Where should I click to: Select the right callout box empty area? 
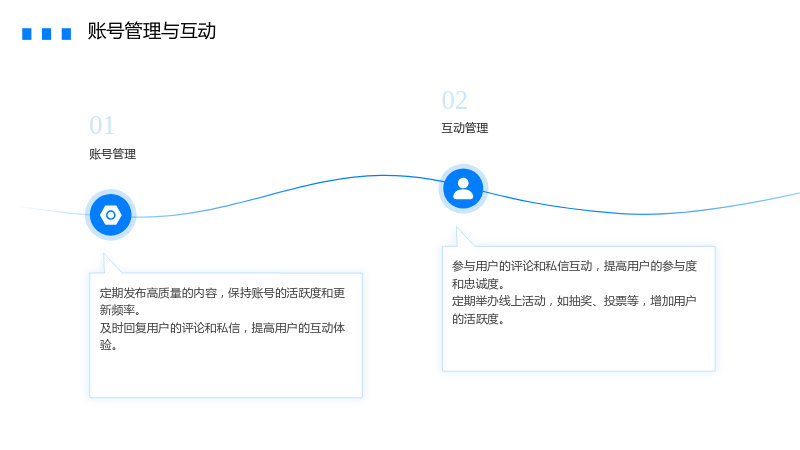579,348
